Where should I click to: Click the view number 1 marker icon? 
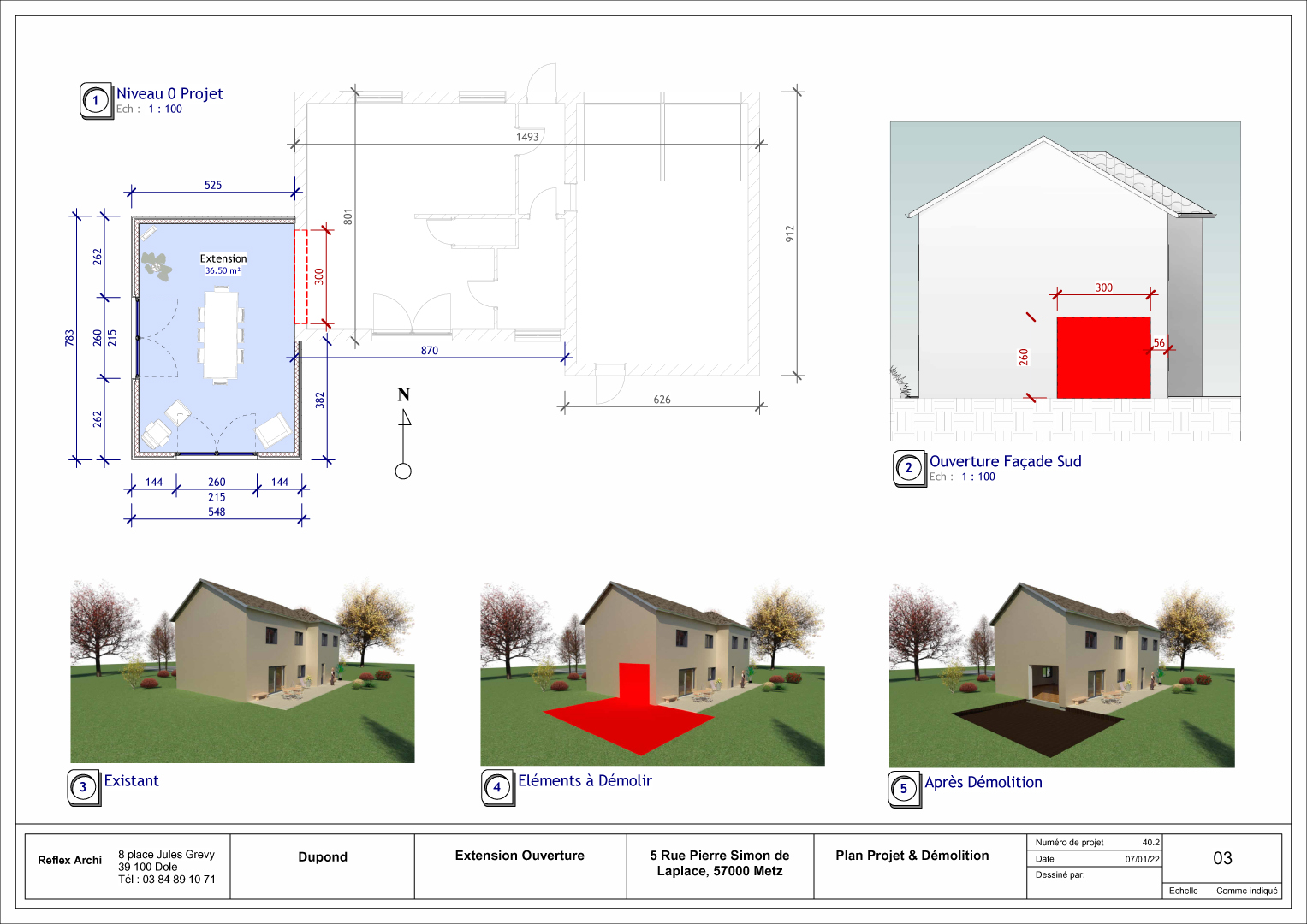click(96, 101)
